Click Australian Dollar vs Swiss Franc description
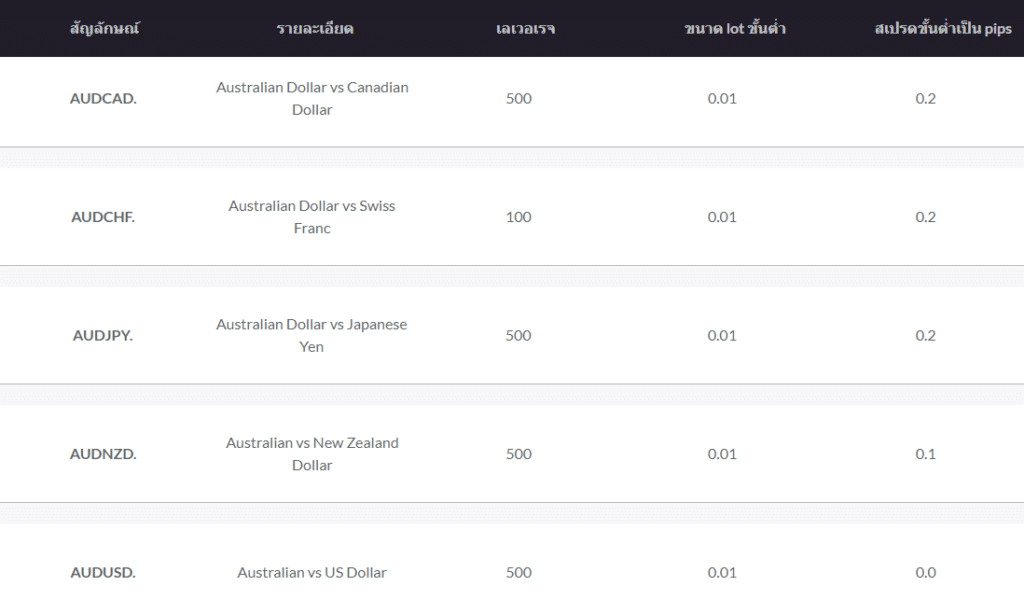 tap(312, 217)
